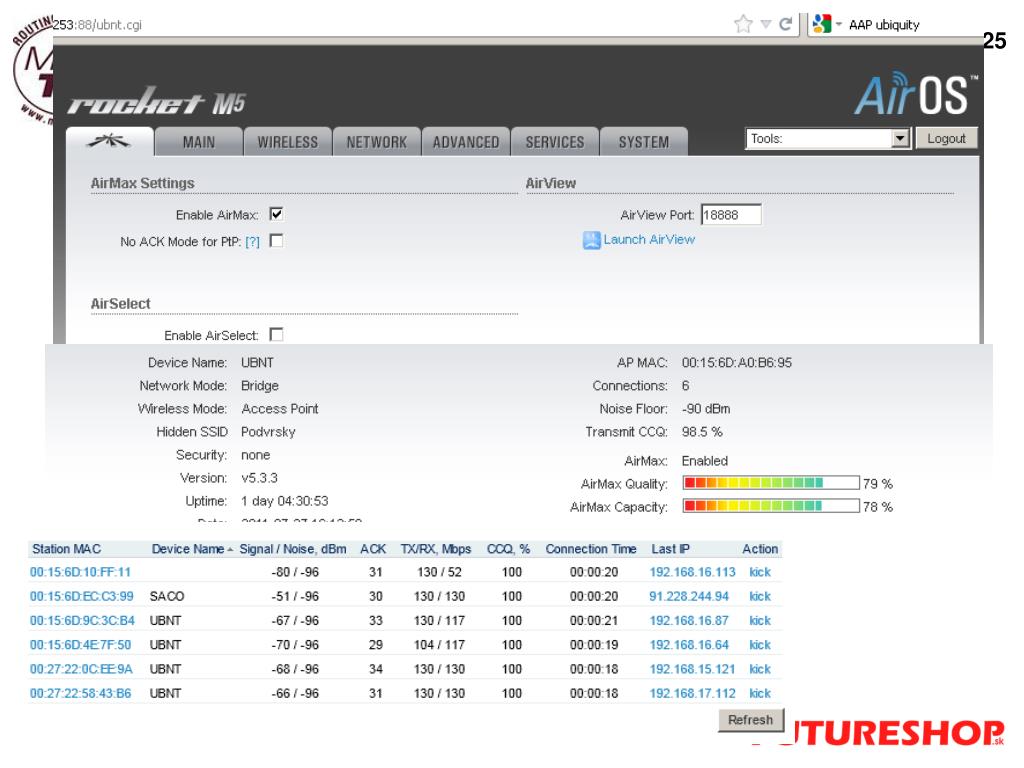Screen dimensions: 1024x768
Task: Open last IP 192.168.17.112
Action: pos(692,693)
